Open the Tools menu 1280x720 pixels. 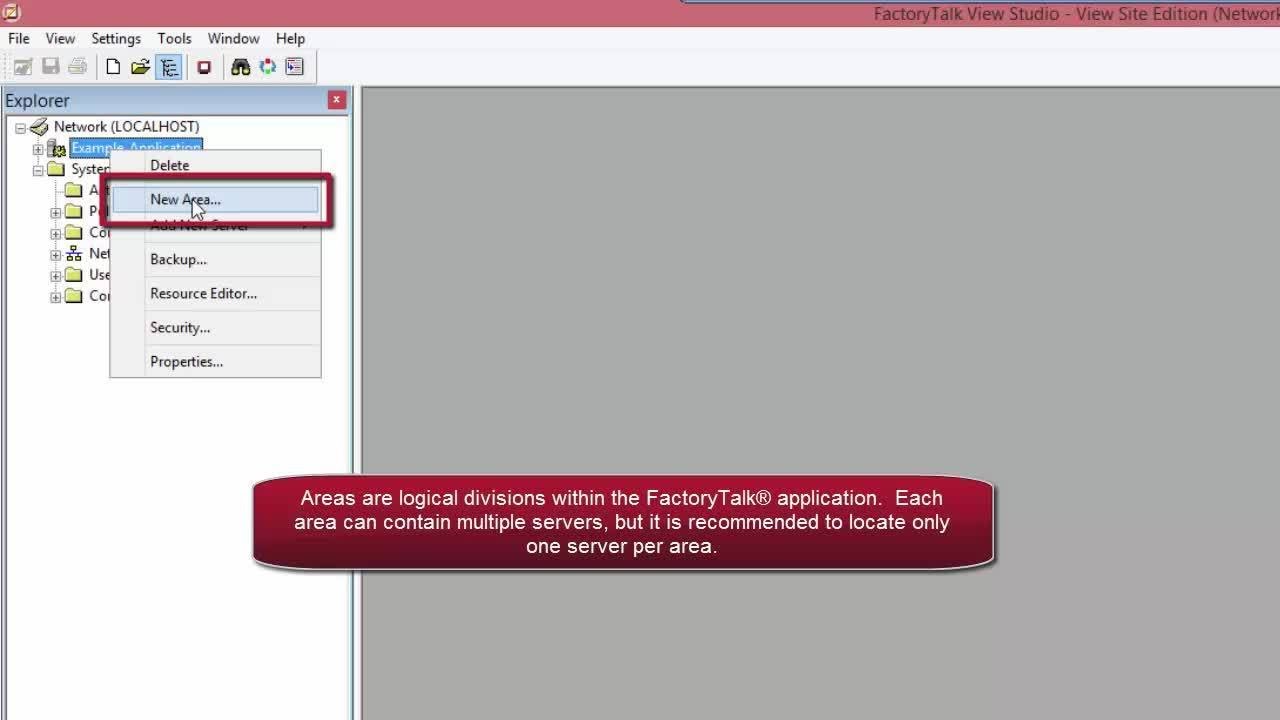click(x=174, y=38)
